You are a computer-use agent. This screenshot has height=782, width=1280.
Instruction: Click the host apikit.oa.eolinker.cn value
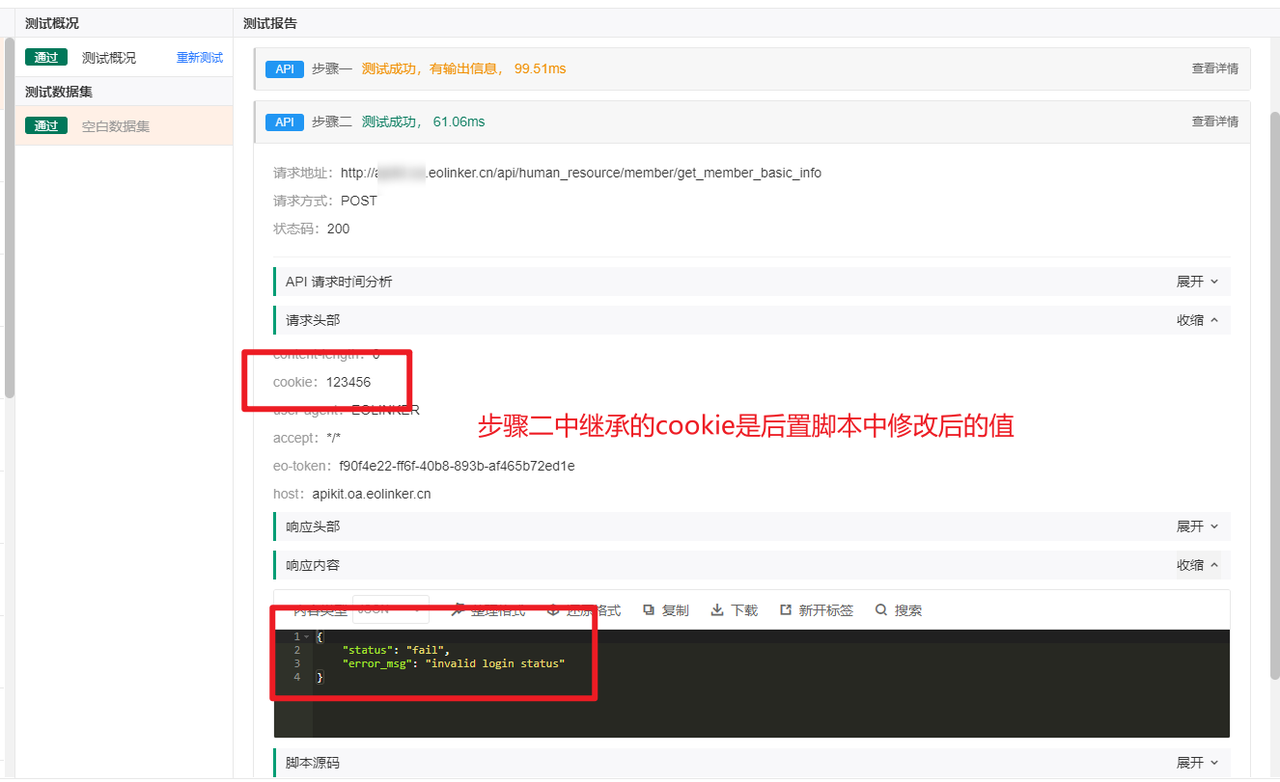371,494
